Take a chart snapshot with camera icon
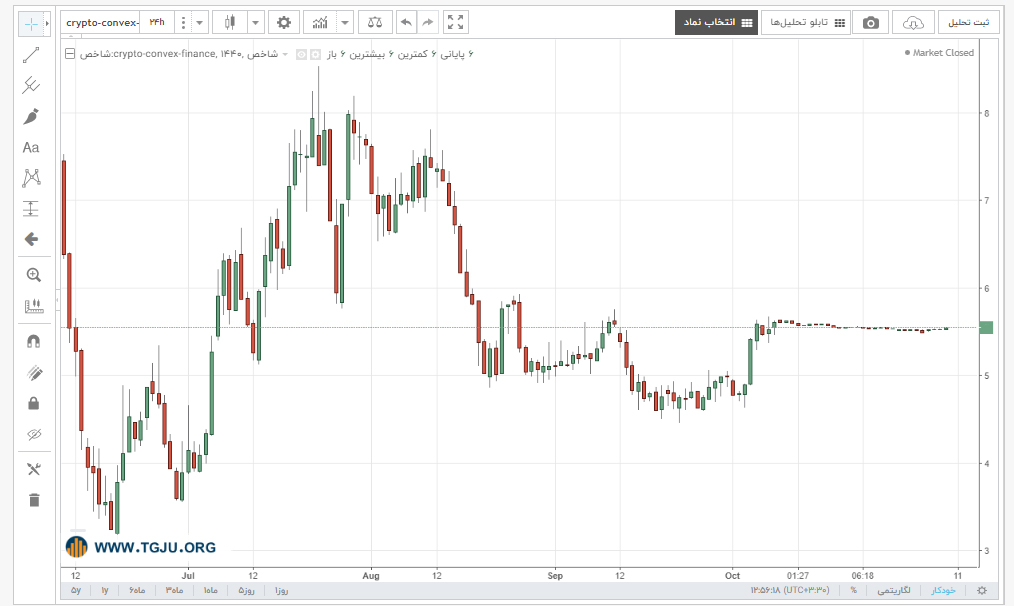 tap(870, 23)
